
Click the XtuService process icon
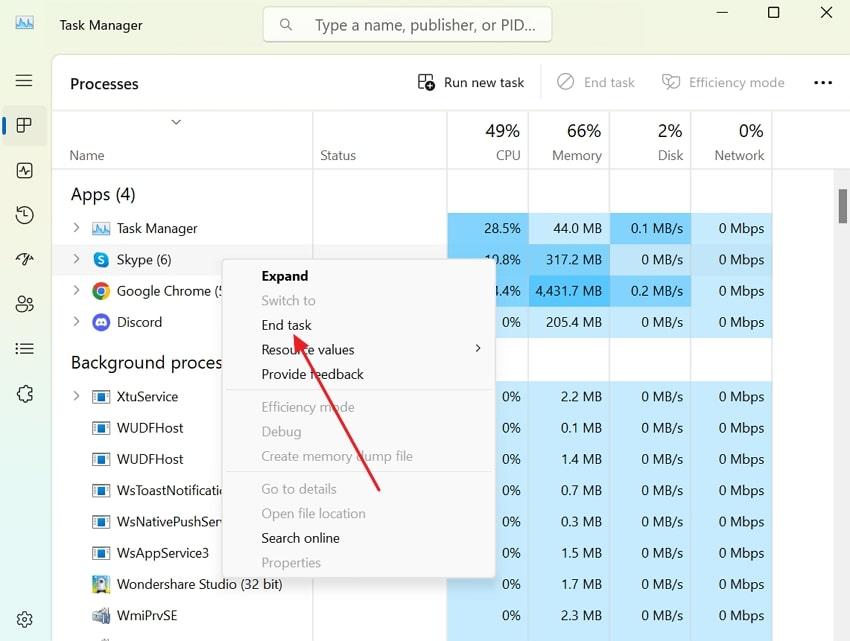point(101,397)
